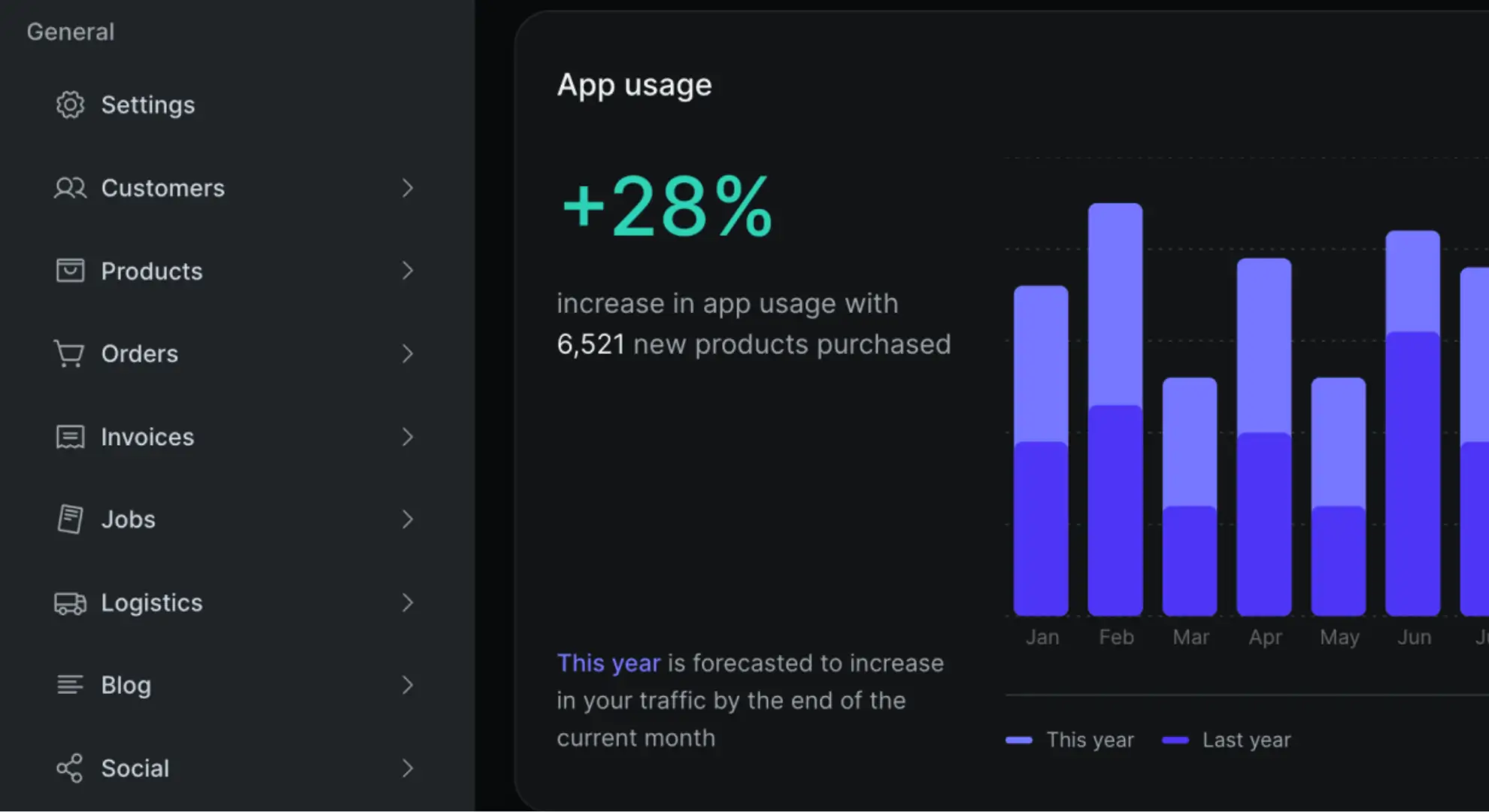Click the Products shopping bag icon
The image size is (1489, 812).
(x=70, y=270)
